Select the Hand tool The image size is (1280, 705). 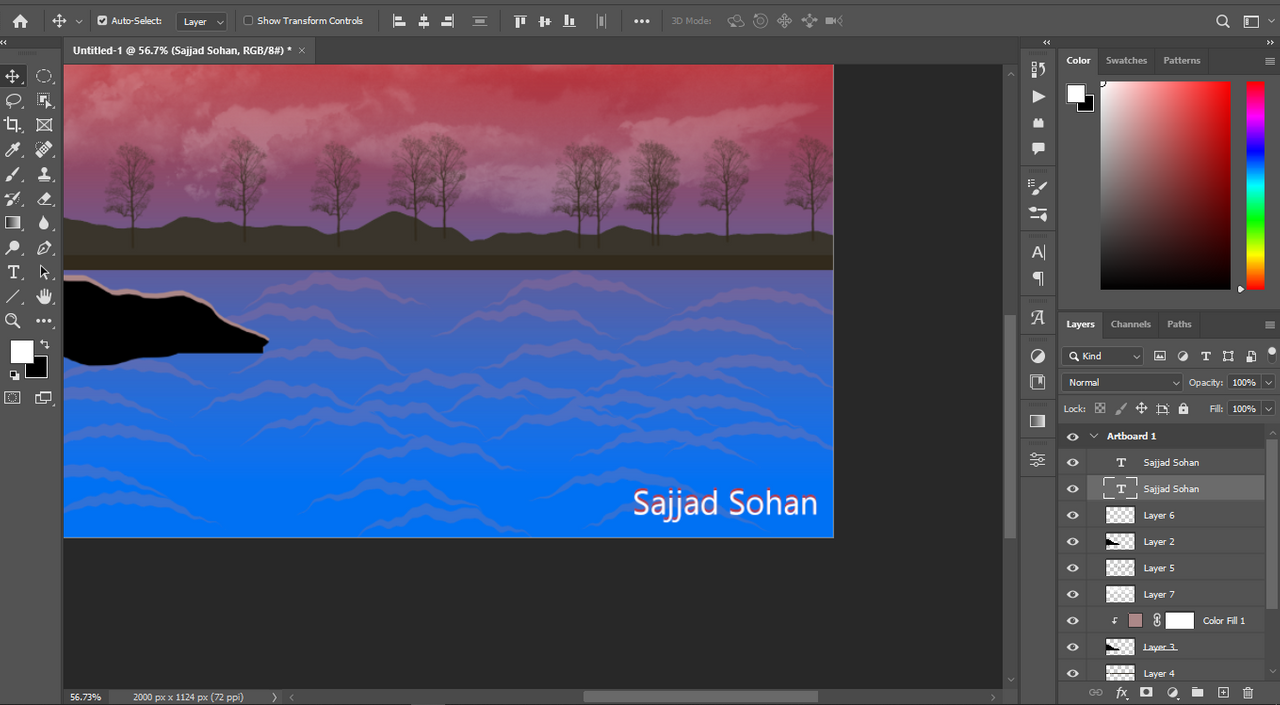click(x=44, y=297)
